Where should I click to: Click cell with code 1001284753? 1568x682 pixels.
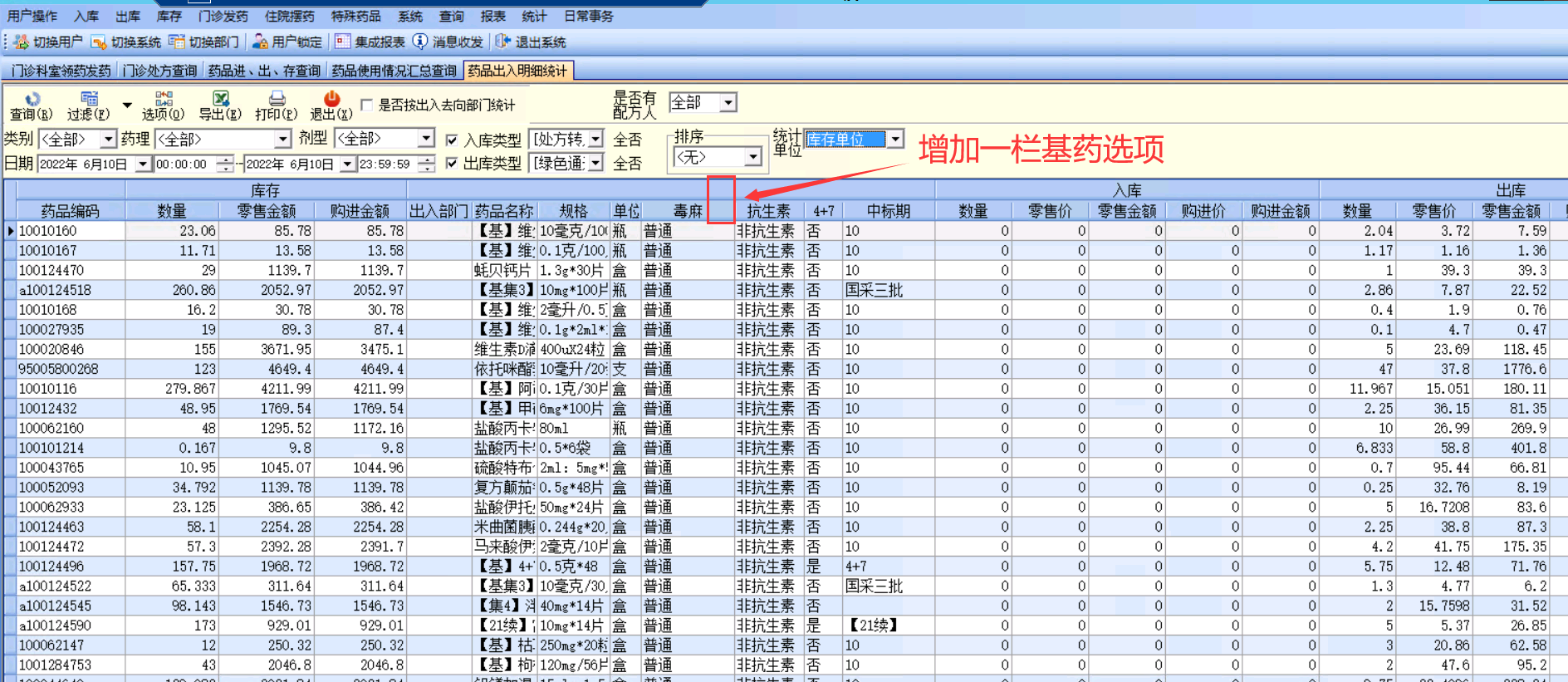[70, 665]
